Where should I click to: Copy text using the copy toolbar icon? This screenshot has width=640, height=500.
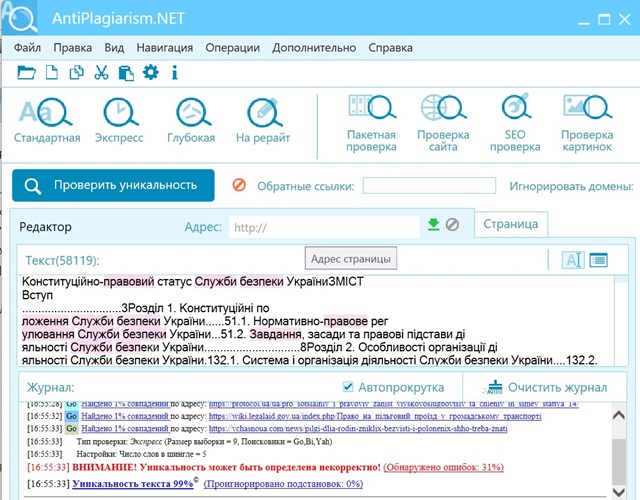[x=76, y=73]
